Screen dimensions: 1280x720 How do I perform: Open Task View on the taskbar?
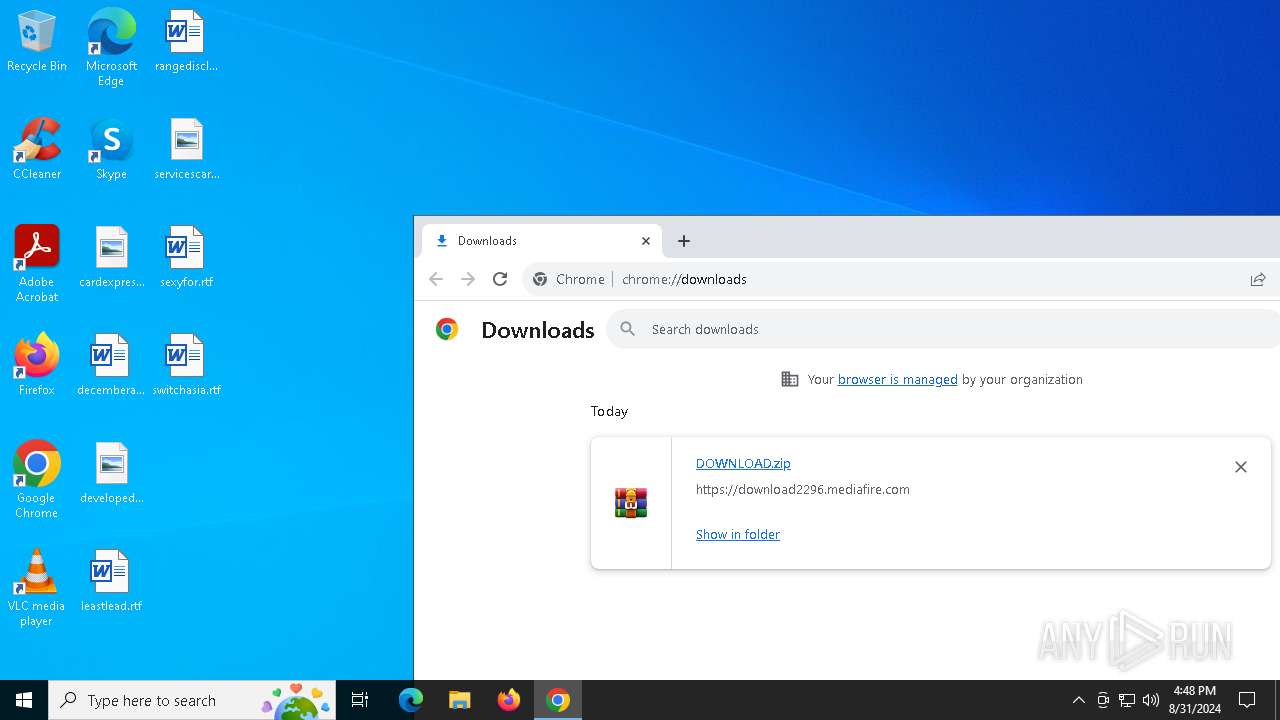coord(360,700)
